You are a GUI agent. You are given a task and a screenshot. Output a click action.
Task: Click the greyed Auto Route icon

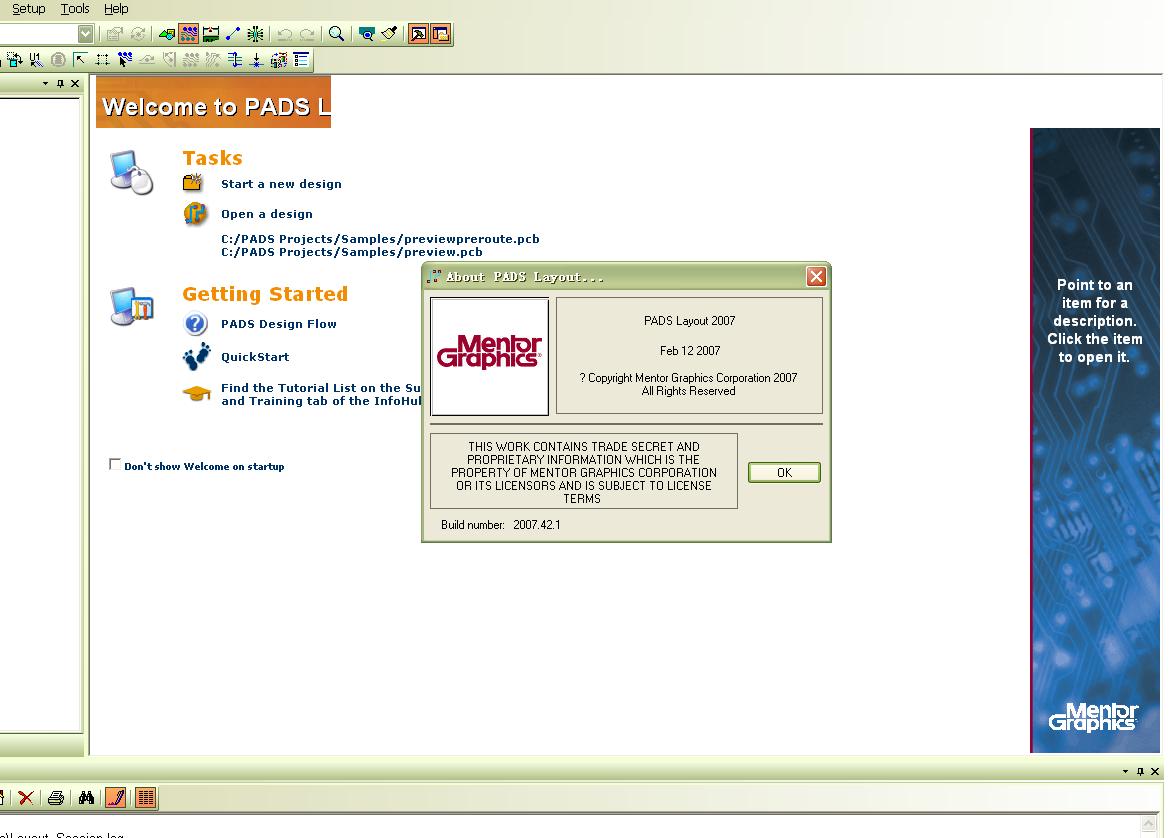click(x=170, y=60)
